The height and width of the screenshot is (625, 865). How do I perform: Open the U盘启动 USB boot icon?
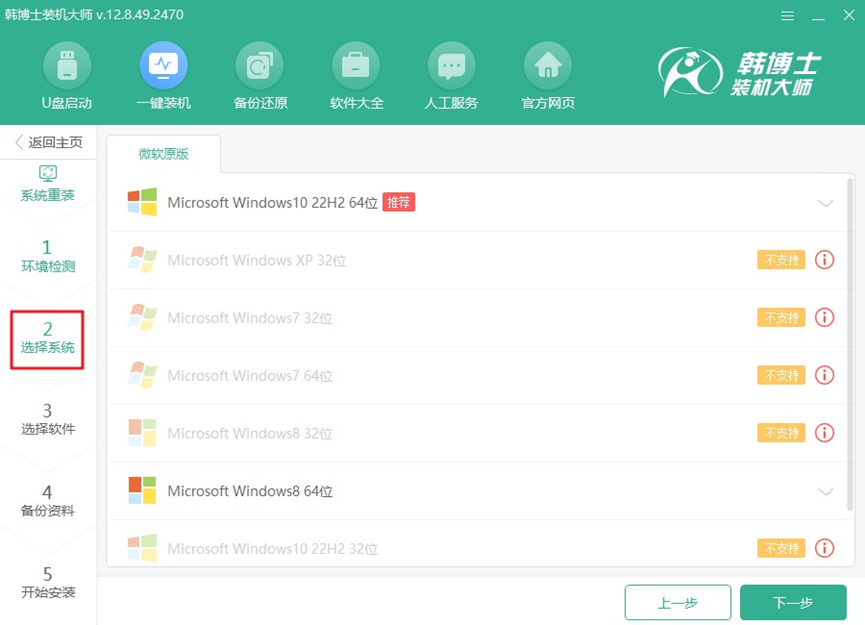click(x=66, y=68)
